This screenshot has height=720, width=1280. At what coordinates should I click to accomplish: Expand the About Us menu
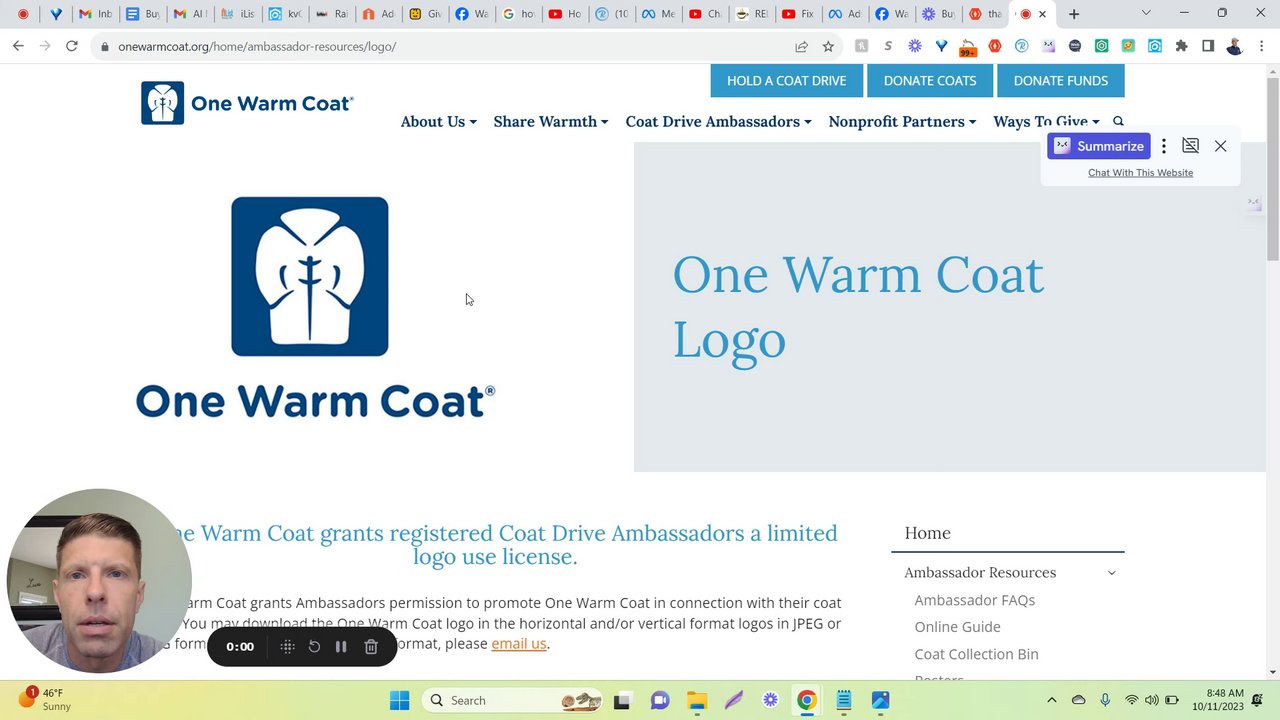(438, 121)
